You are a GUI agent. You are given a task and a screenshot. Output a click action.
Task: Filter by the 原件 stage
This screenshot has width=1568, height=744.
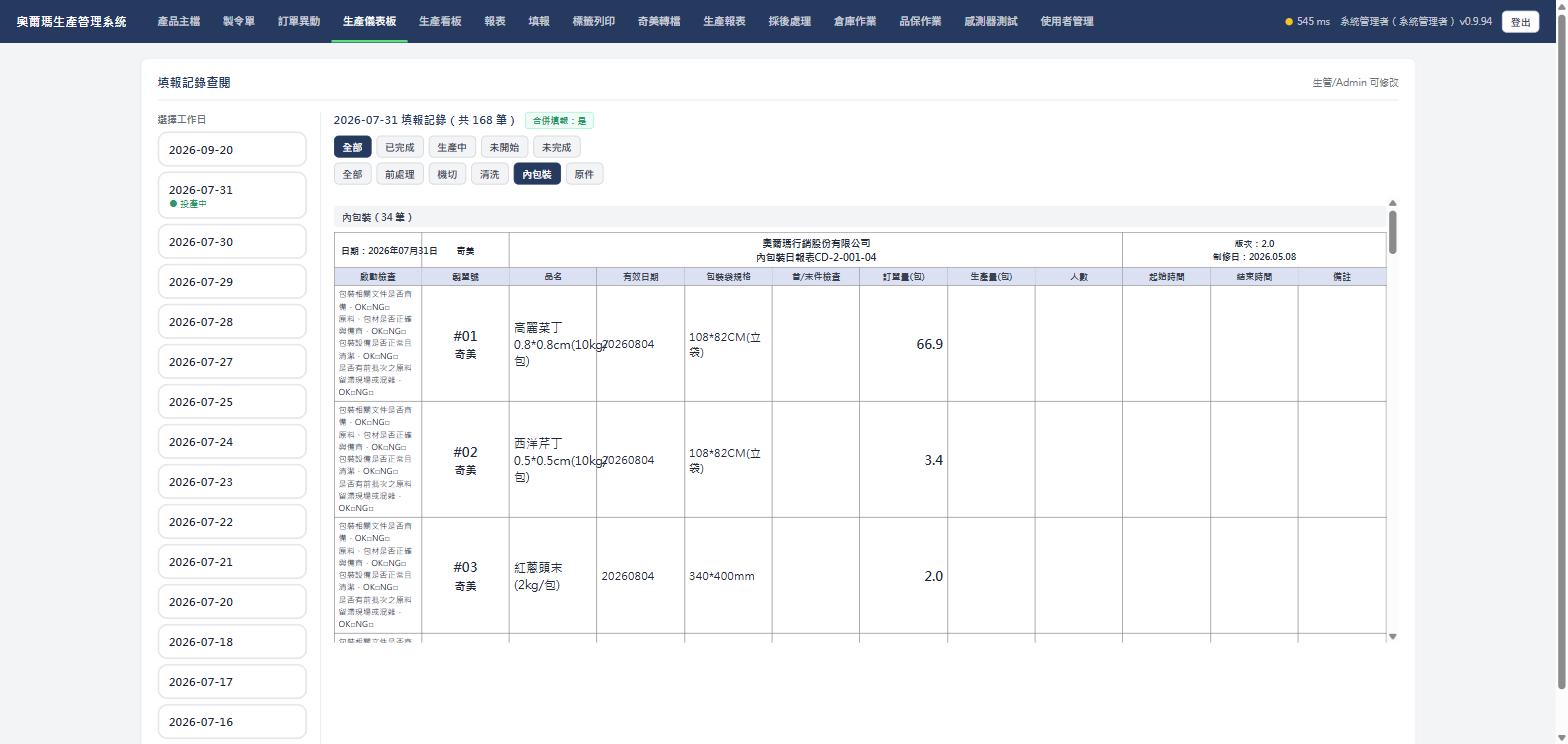(x=584, y=174)
